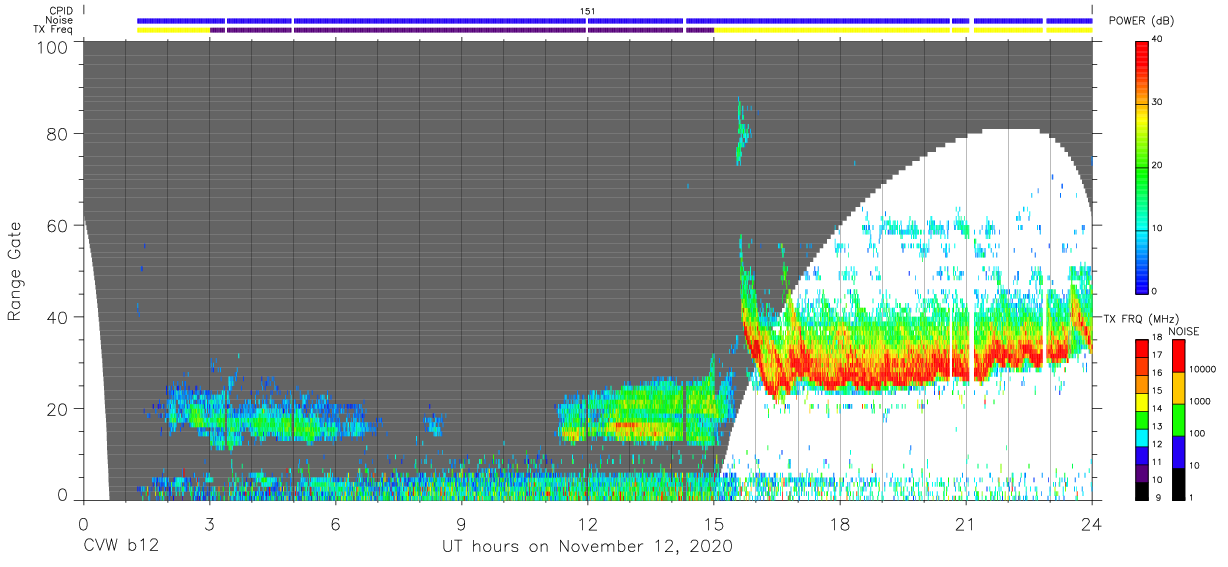Click the 1000 label on NOISE scale
The width and height of the screenshot is (1228, 567).
tap(1200, 402)
